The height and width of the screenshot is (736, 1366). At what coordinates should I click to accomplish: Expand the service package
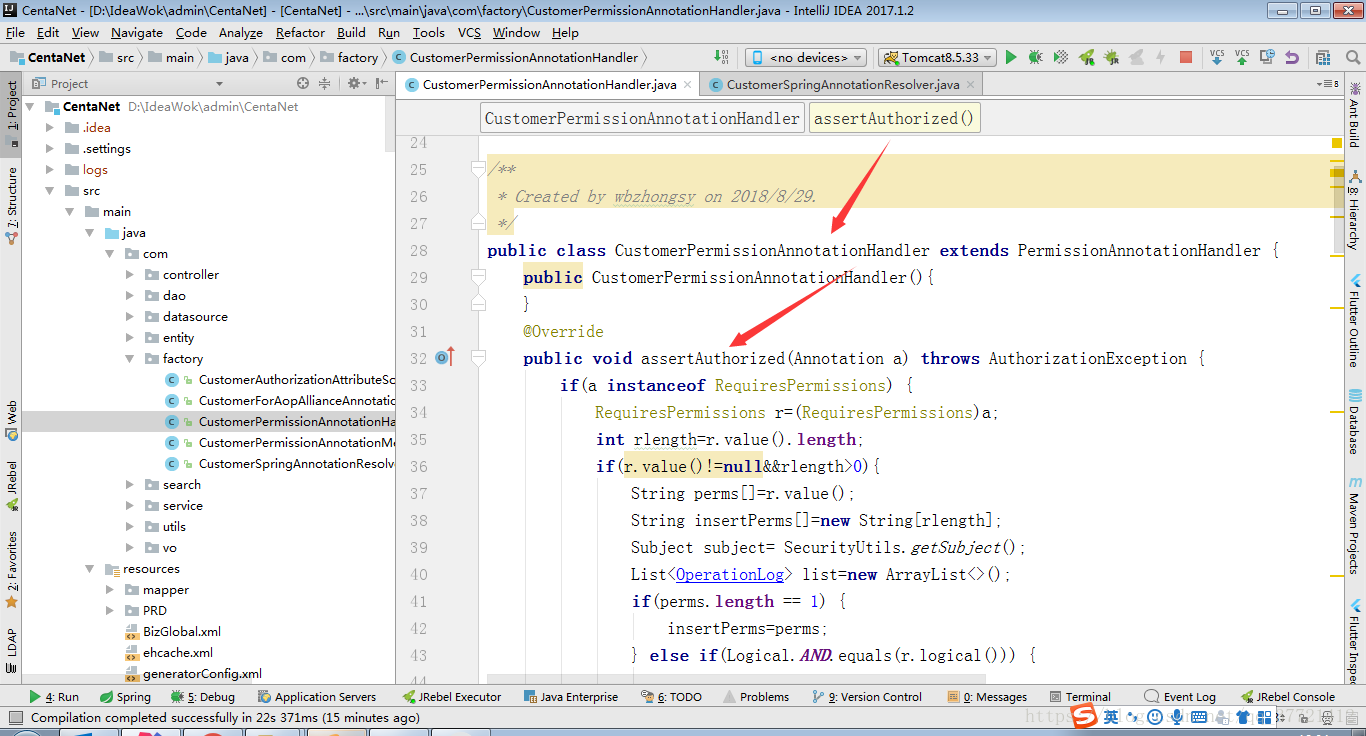pos(130,505)
